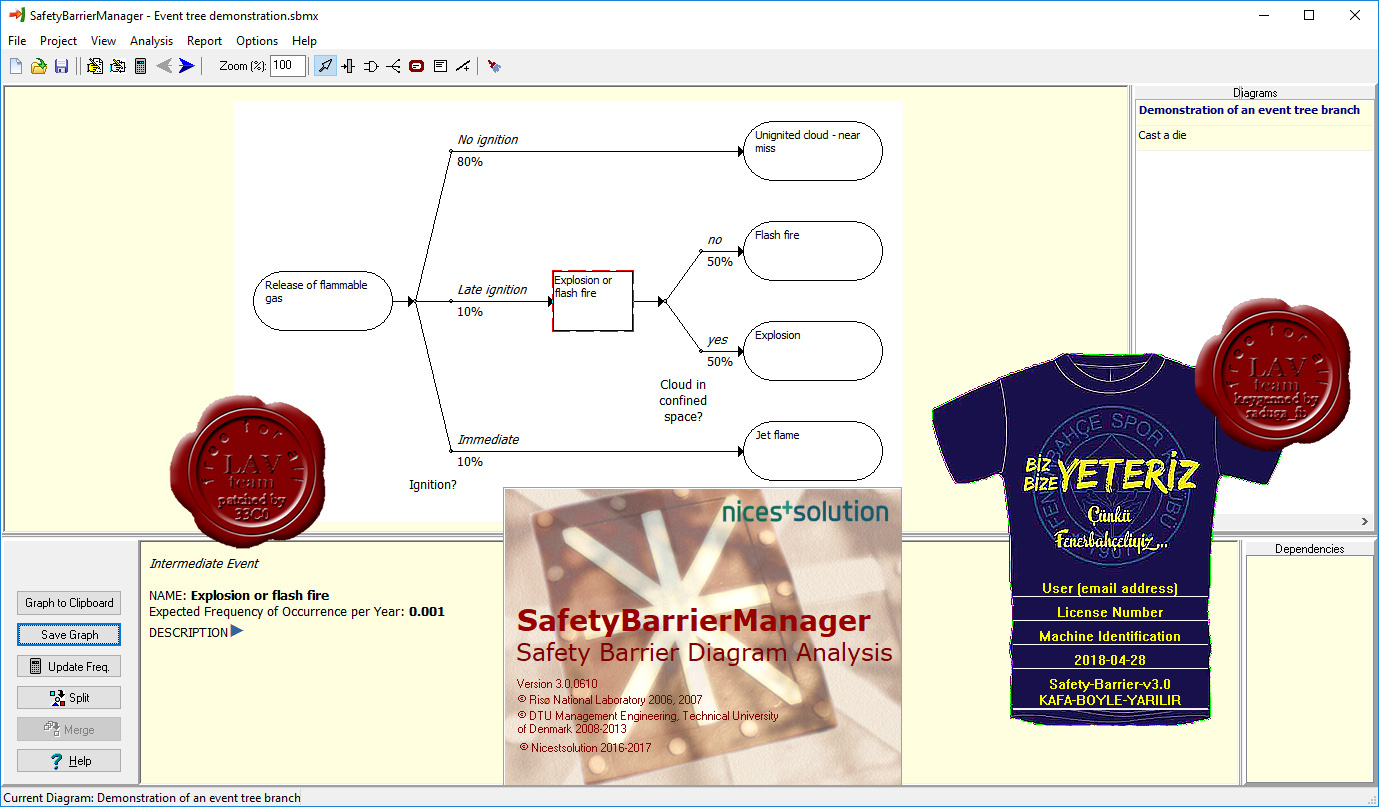Click the 80% probability value
This screenshot has height=807, width=1379.
470,161
